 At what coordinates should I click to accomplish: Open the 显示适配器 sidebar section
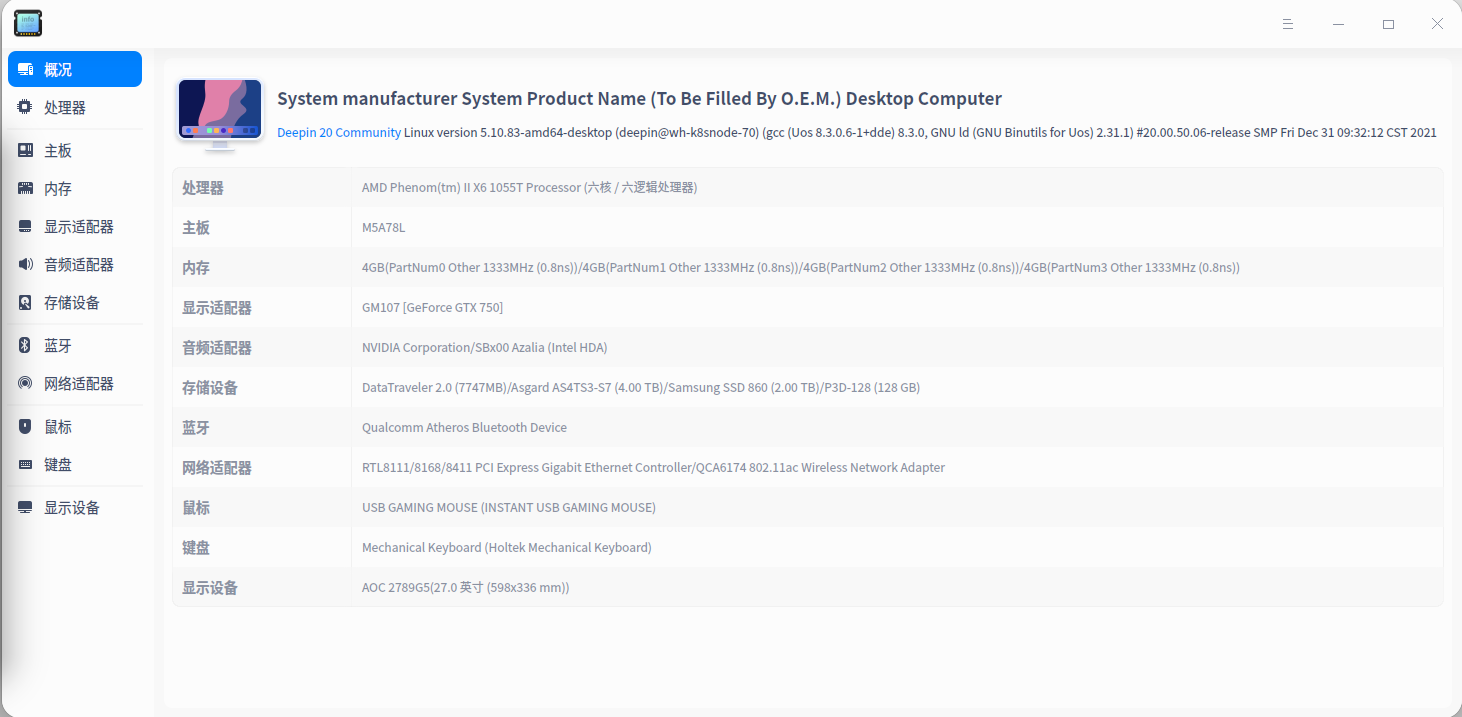tap(78, 227)
